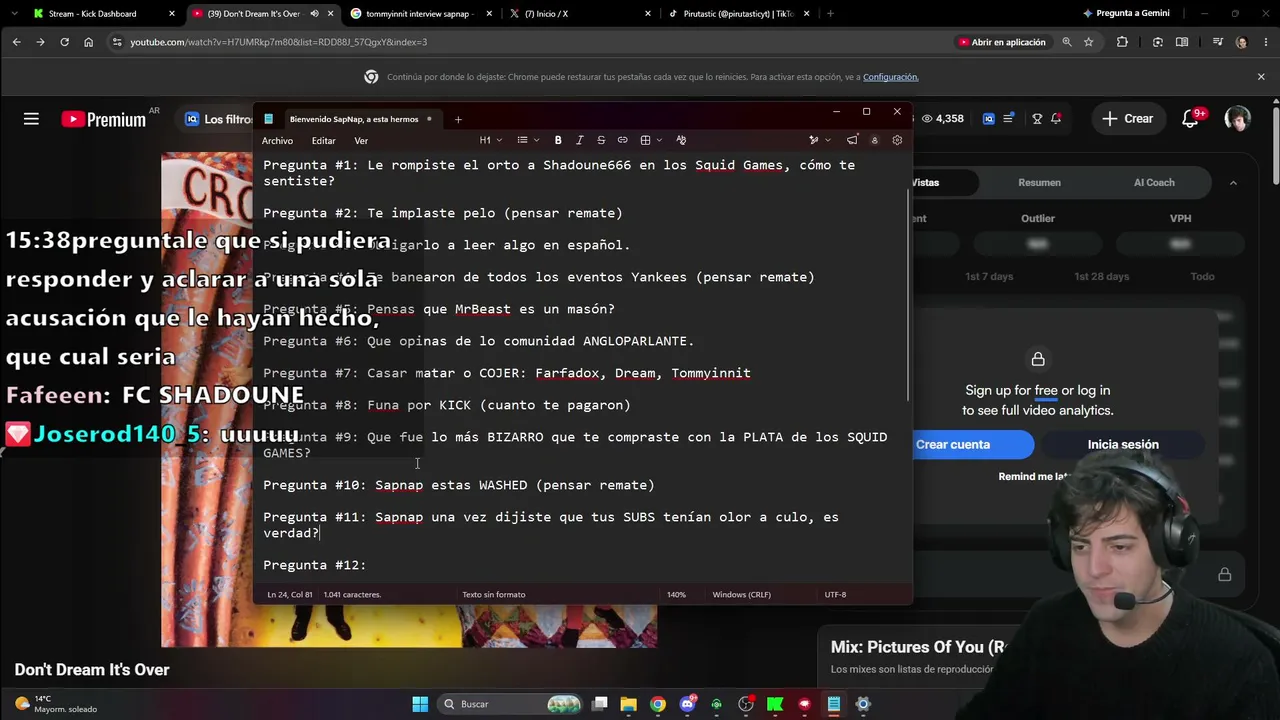
Task: Open the vidIQ trophy icon
Action: pos(1037,118)
